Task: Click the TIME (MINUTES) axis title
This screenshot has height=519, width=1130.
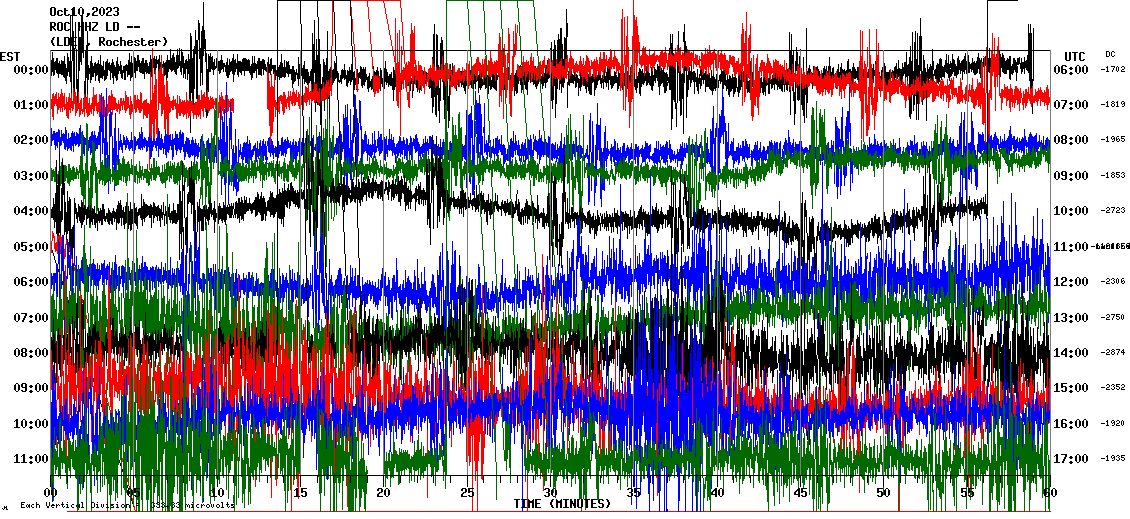Action: 562,504
